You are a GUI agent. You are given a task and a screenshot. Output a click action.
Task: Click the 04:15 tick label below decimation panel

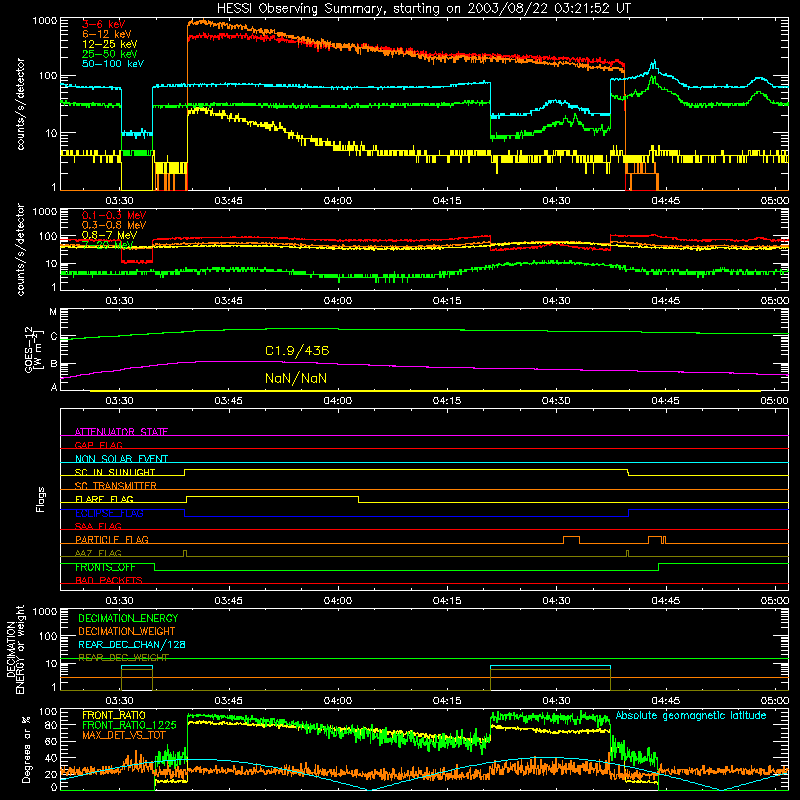(446, 701)
